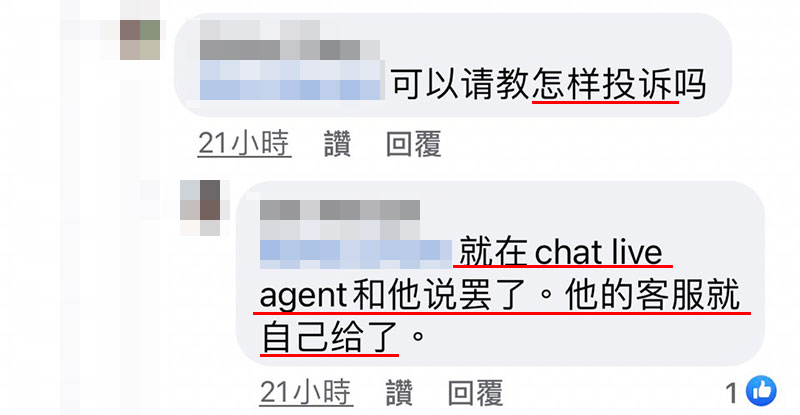The height and width of the screenshot is (415, 800).
Task: Click the phrase 他的客服就 in the reply
Action: tap(653, 295)
